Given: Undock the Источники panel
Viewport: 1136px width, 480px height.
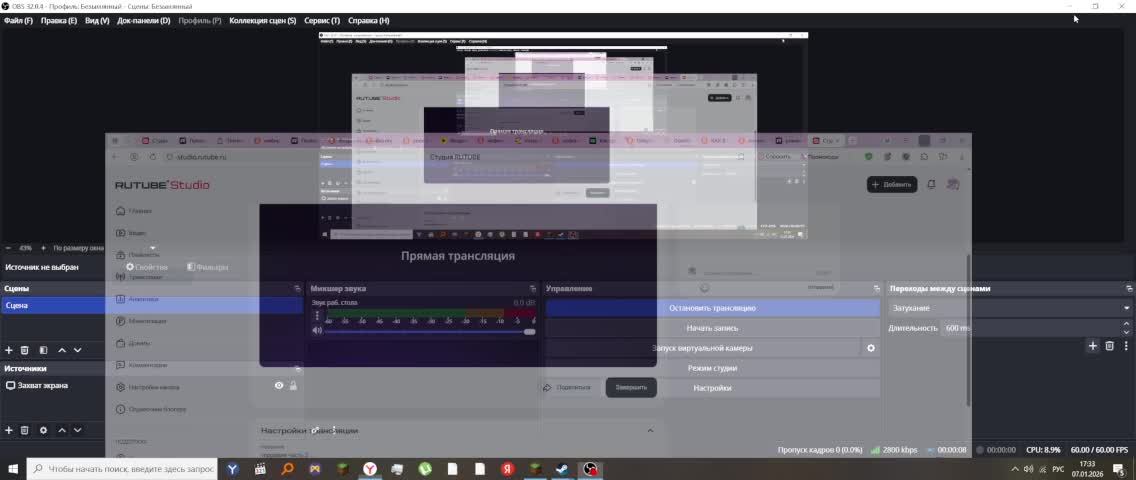Looking at the screenshot, I should pyautogui.click(x=297, y=369).
